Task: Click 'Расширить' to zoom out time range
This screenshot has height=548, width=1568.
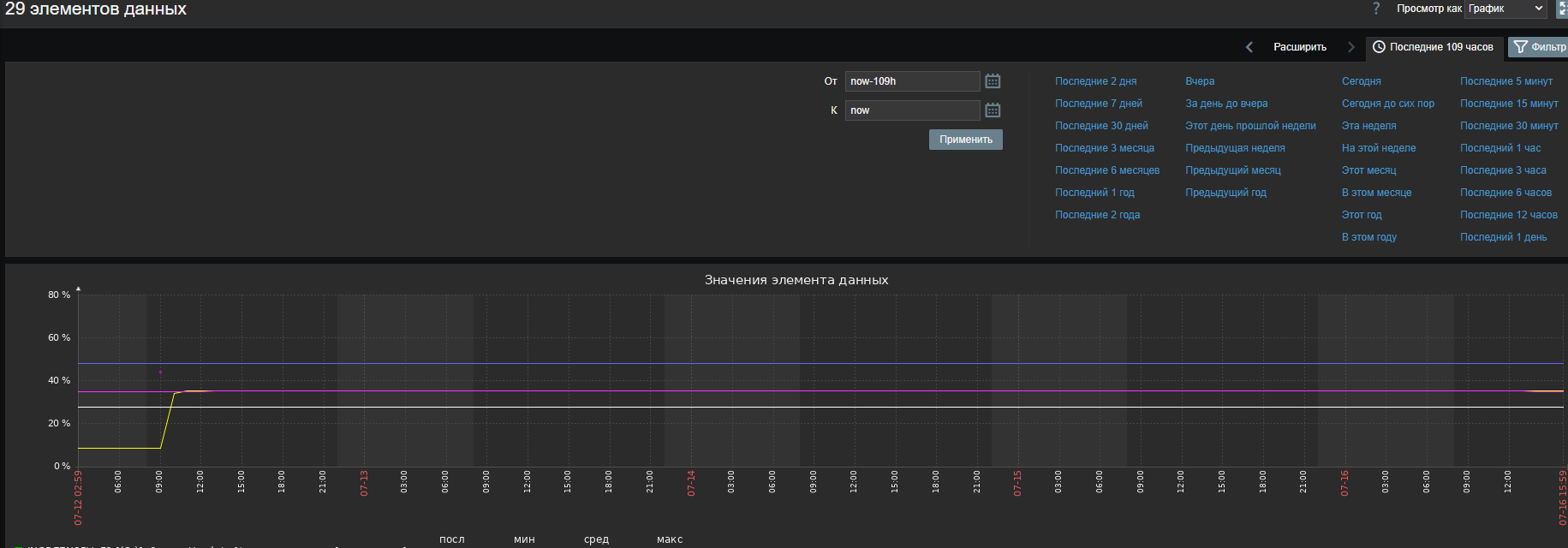Action: 1299,47
